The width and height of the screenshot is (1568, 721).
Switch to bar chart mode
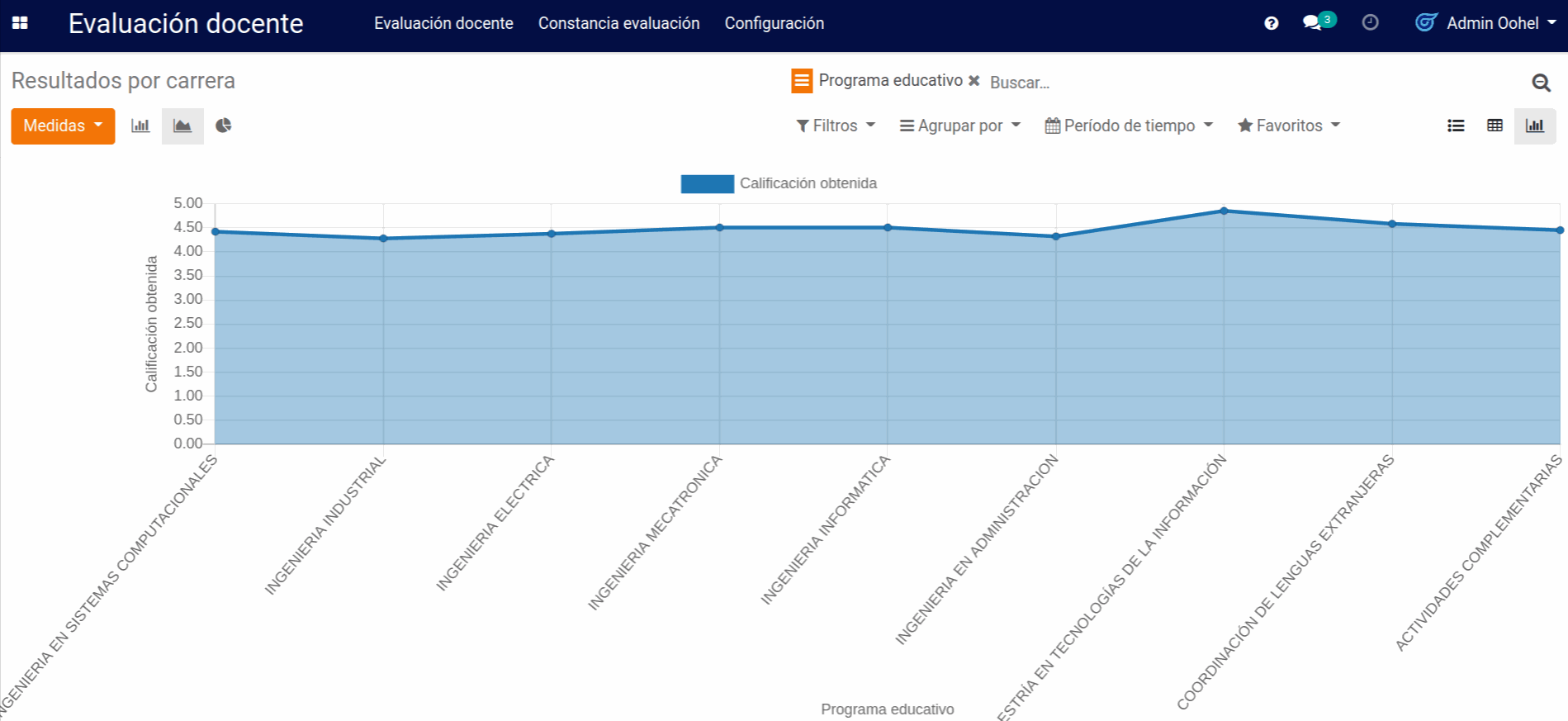pos(140,126)
